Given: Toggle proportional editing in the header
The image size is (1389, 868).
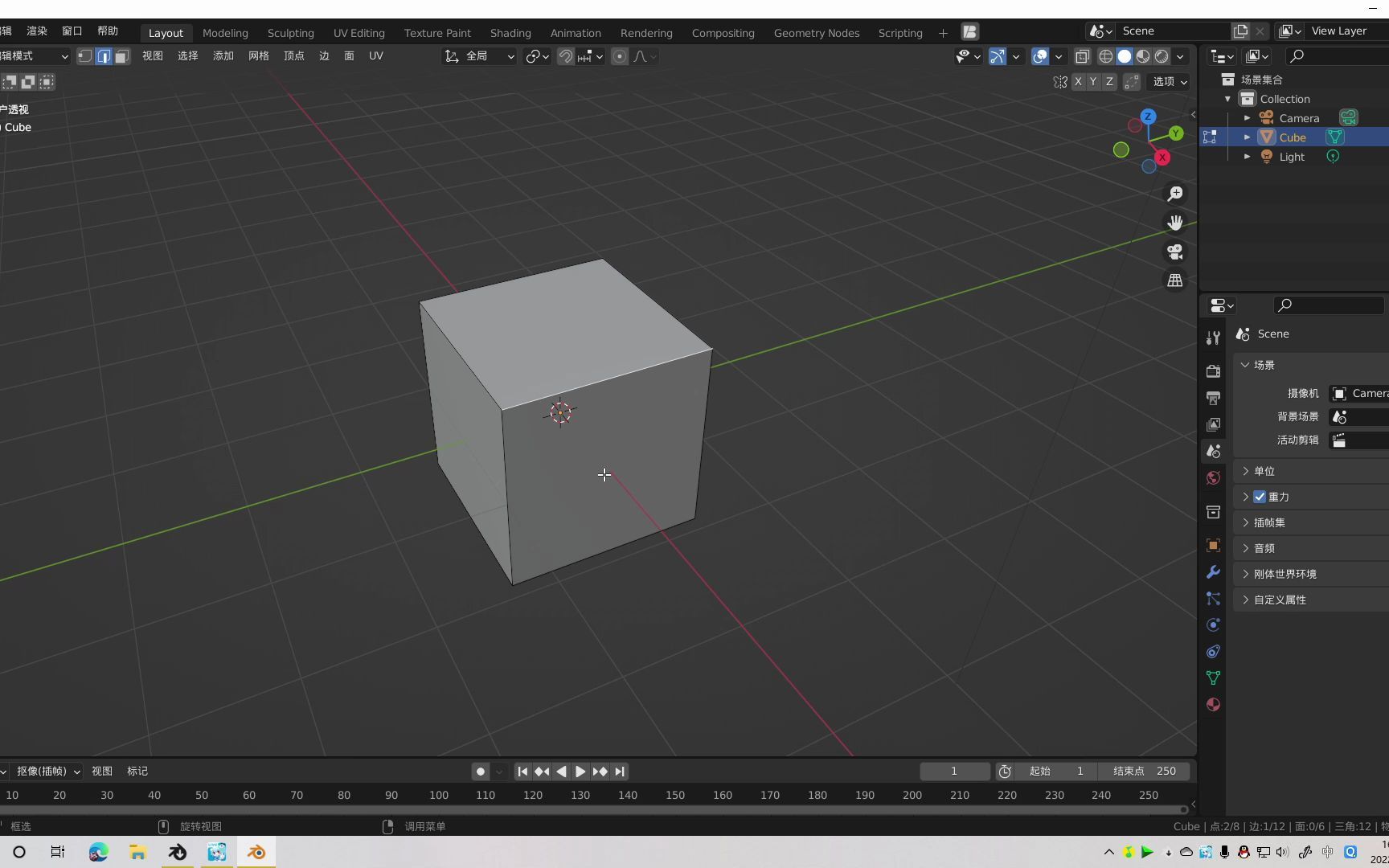Looking at the screenshot, I should click(620, 56).
